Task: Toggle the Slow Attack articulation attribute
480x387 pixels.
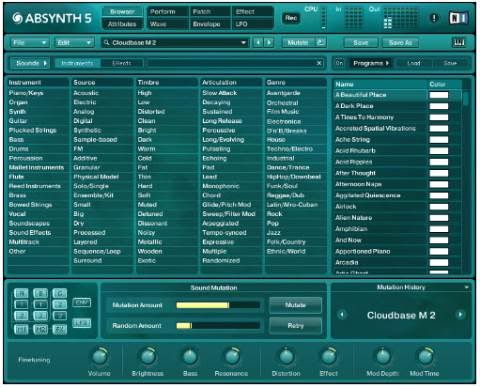Action: (220, 93)
